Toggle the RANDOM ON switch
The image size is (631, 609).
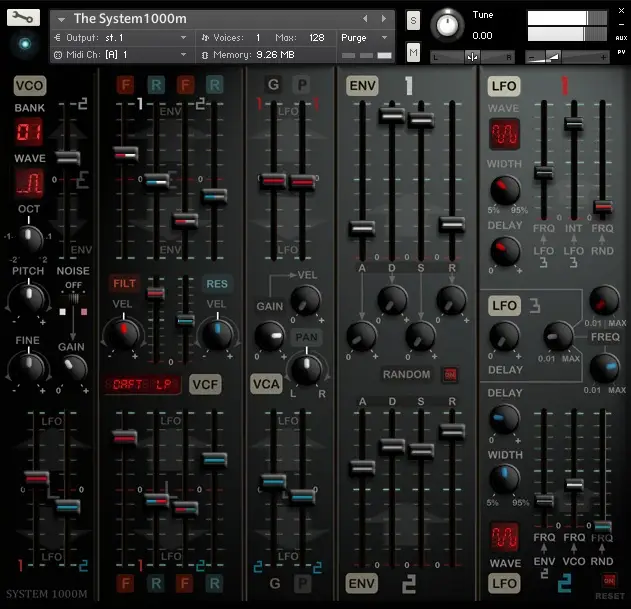(x=450, y=375)
